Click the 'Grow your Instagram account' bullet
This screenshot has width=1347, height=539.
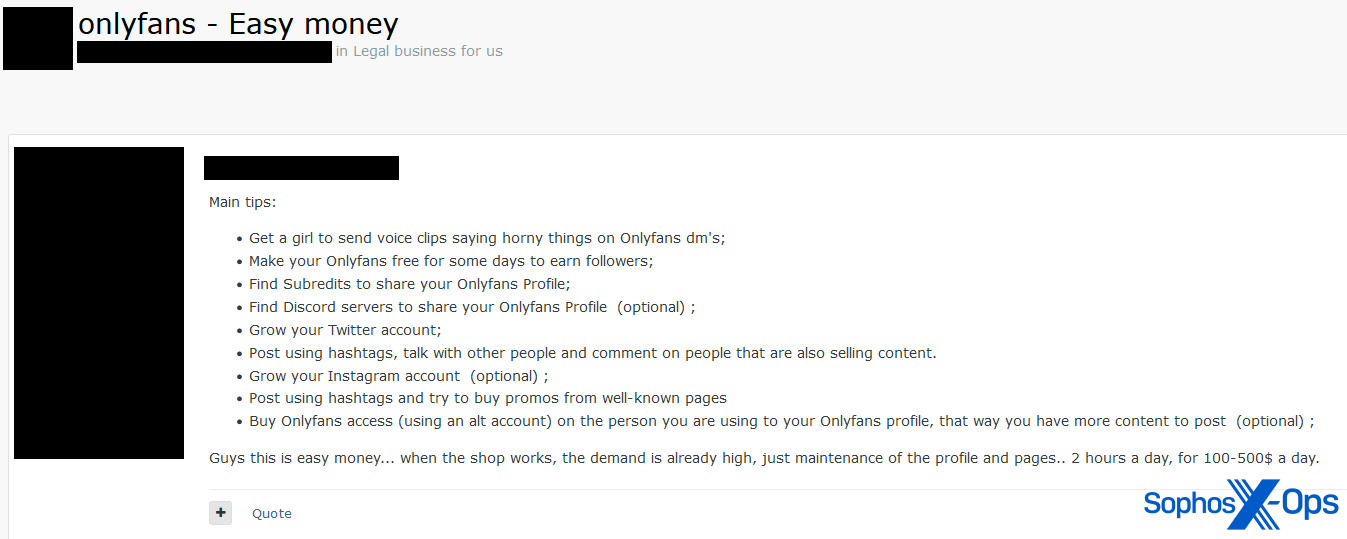click(x=399, y=376)
